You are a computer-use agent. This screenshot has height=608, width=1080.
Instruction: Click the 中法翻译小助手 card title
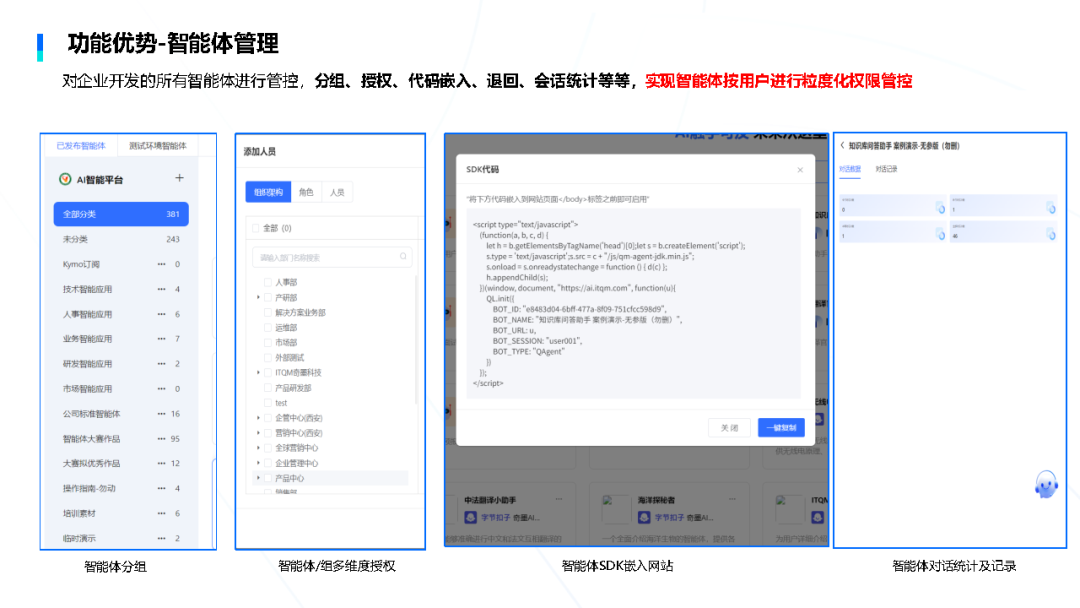[x=490, y=500]
